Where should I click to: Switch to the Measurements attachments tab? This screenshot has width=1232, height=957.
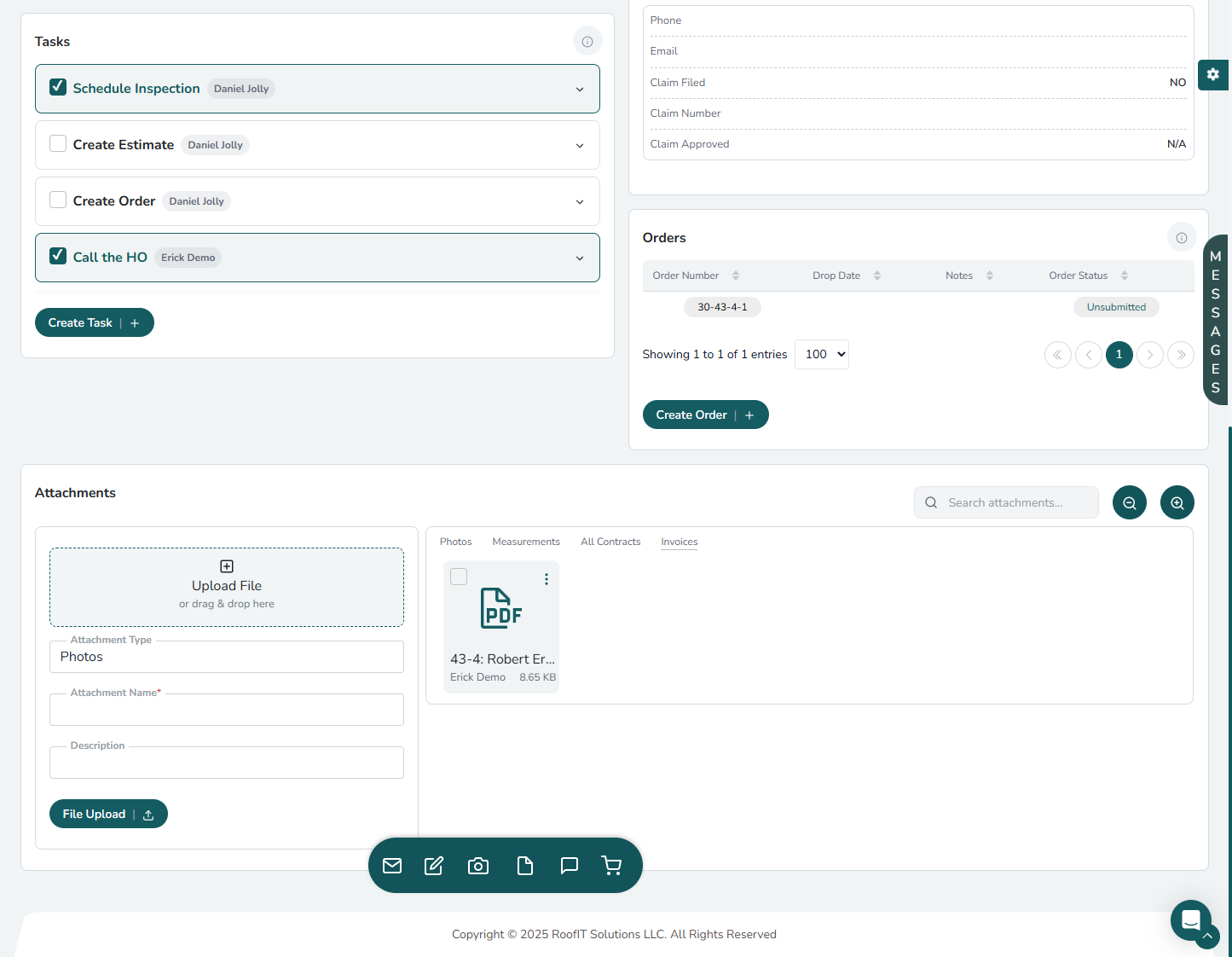click(526, 542)
